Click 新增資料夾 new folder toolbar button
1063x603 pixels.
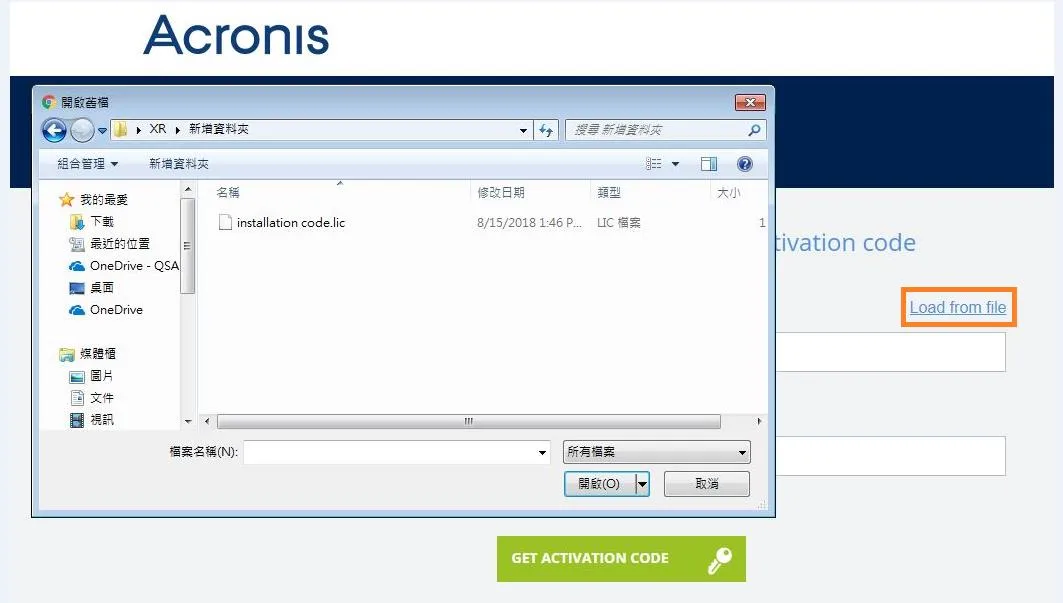coord(179,164)
